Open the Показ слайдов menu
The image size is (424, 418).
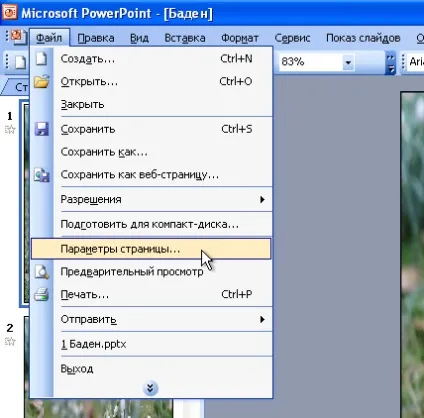[363, 38]
